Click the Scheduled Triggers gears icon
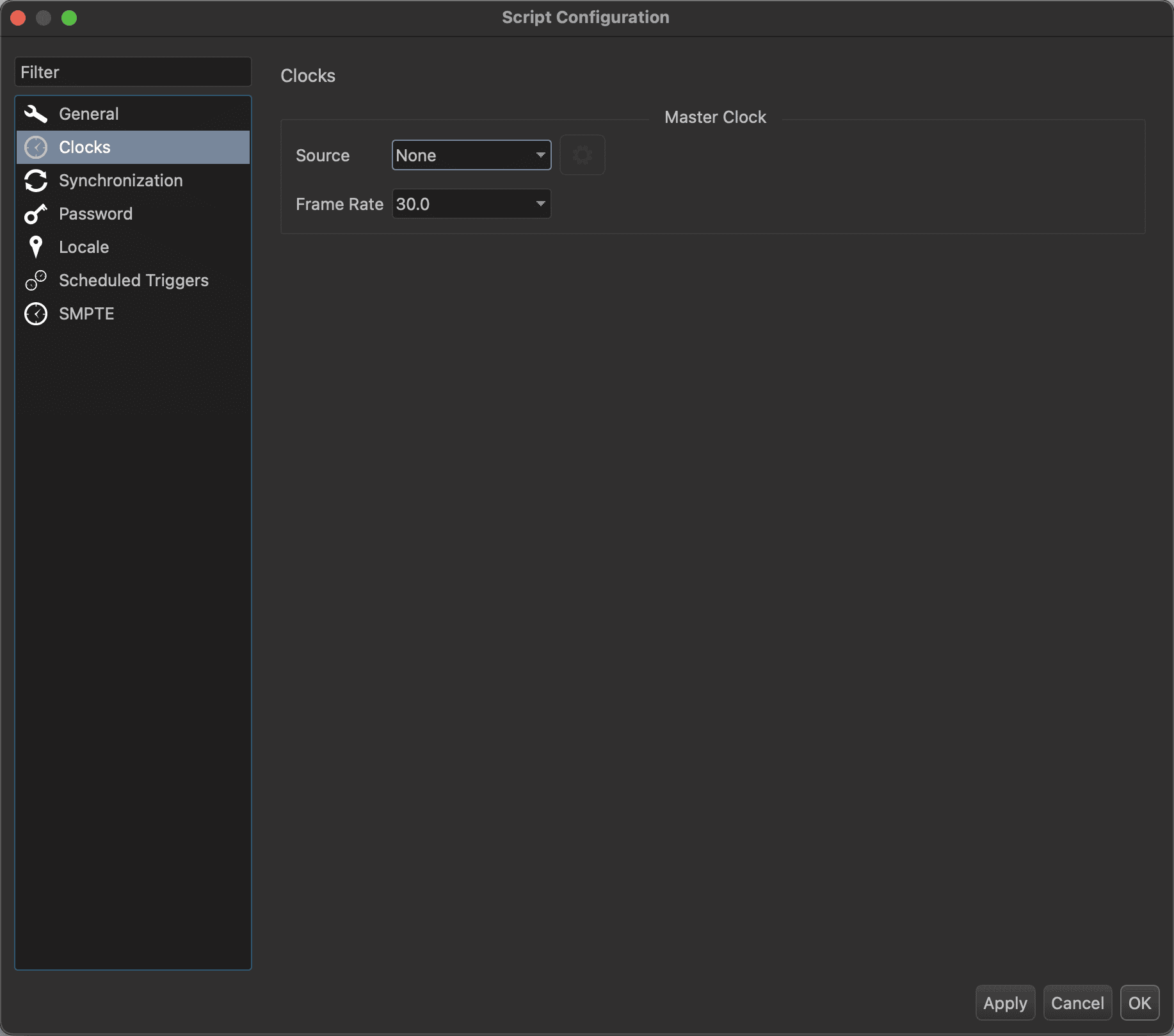Screen dimensions: 1174x1036 pyautogui.click(x=36, y=280)
